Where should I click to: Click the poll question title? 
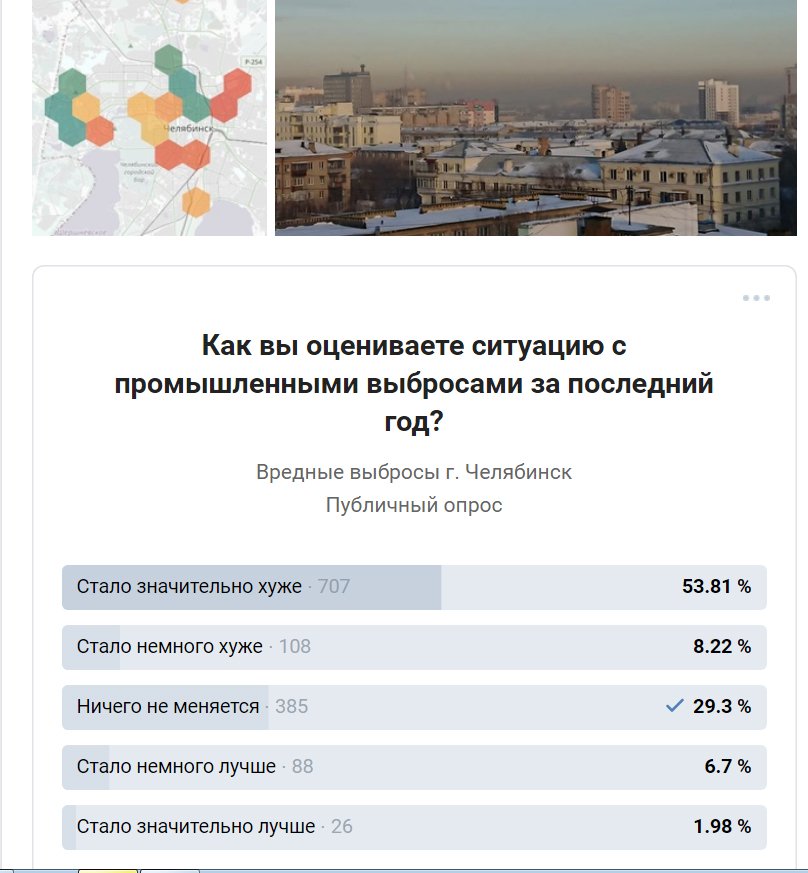pos(414,384)
